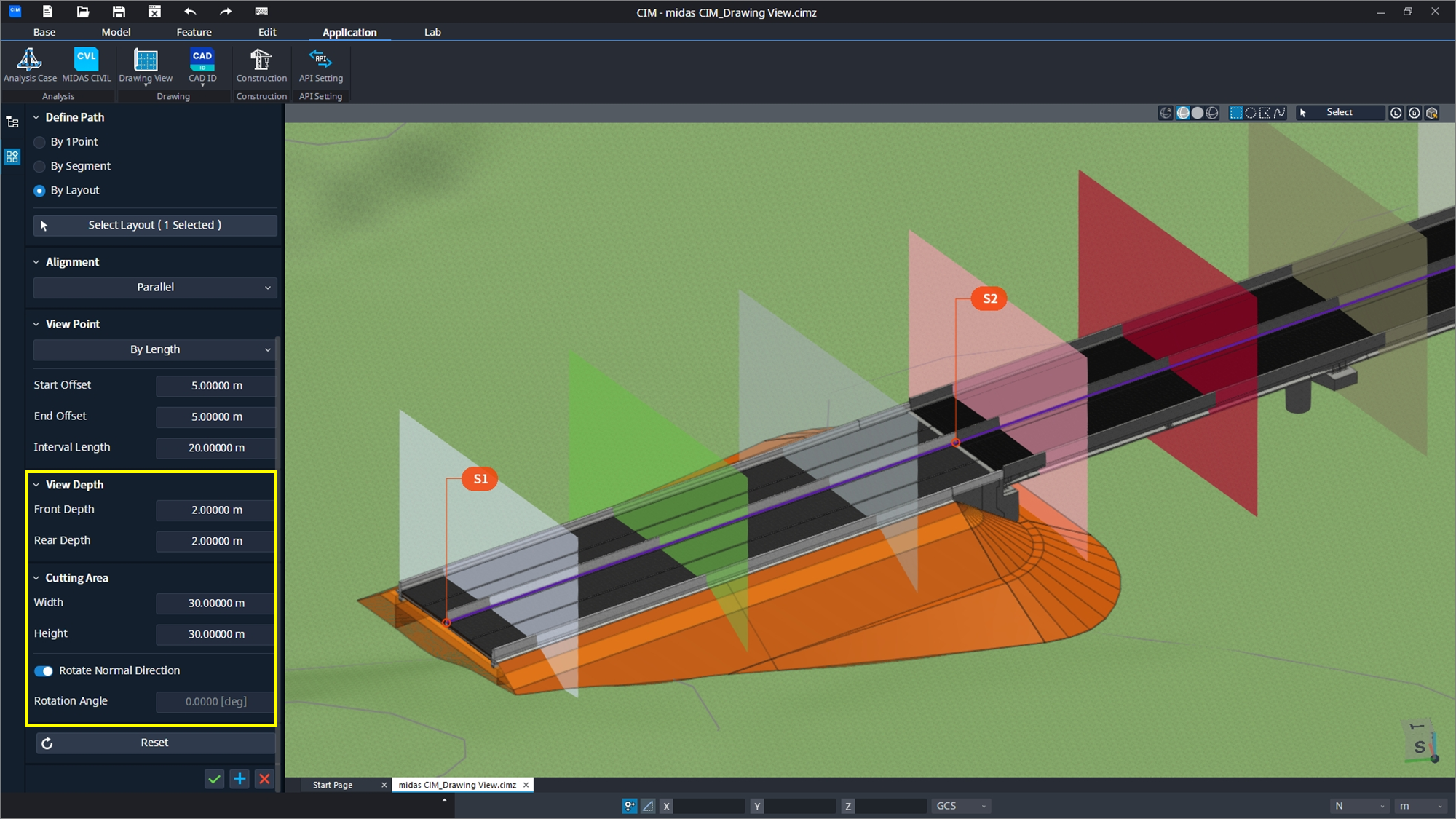The image size is (1456, 819).
Task: Click the Reset button
Action: point(155,743)
